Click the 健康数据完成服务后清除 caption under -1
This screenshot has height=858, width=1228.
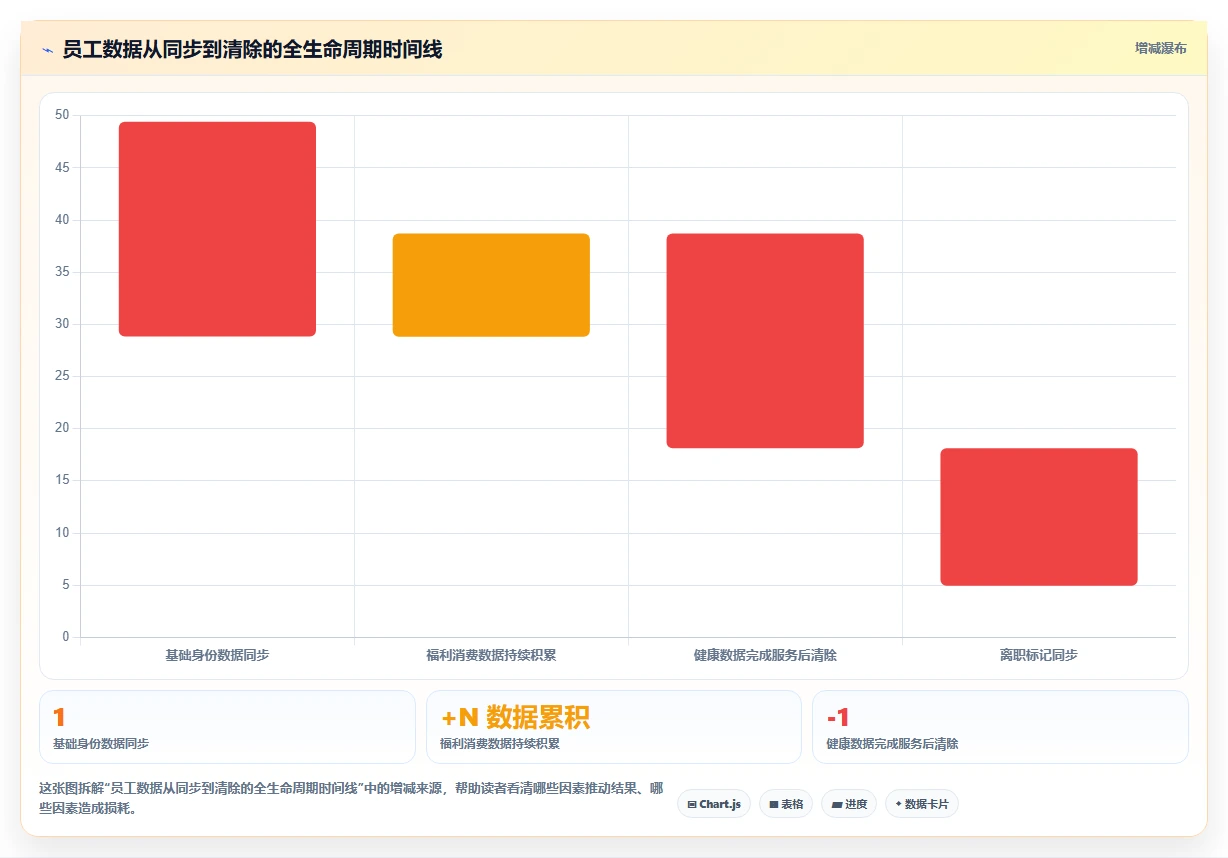892,744
